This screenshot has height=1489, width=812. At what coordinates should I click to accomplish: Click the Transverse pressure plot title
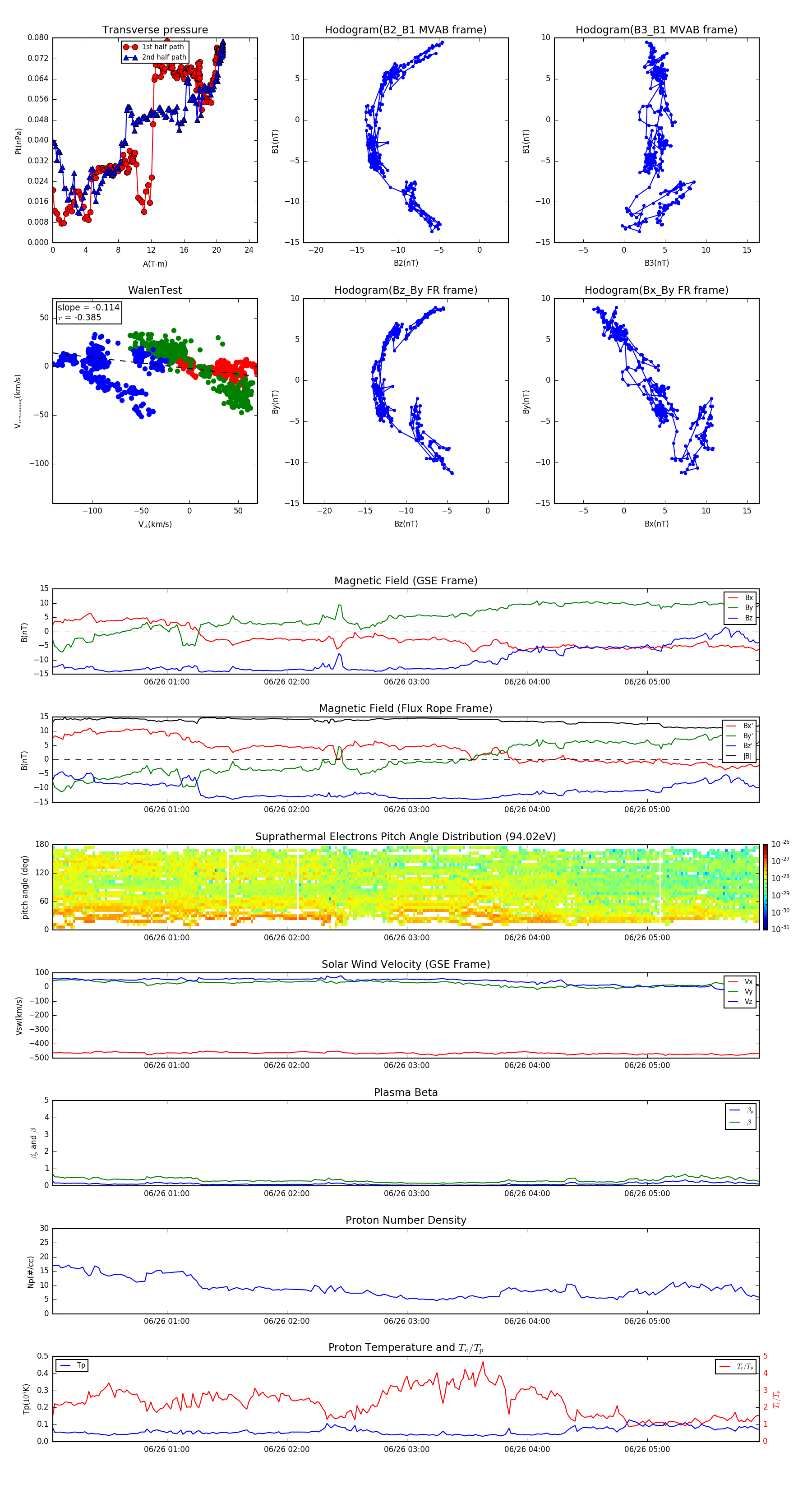point(155,29)
